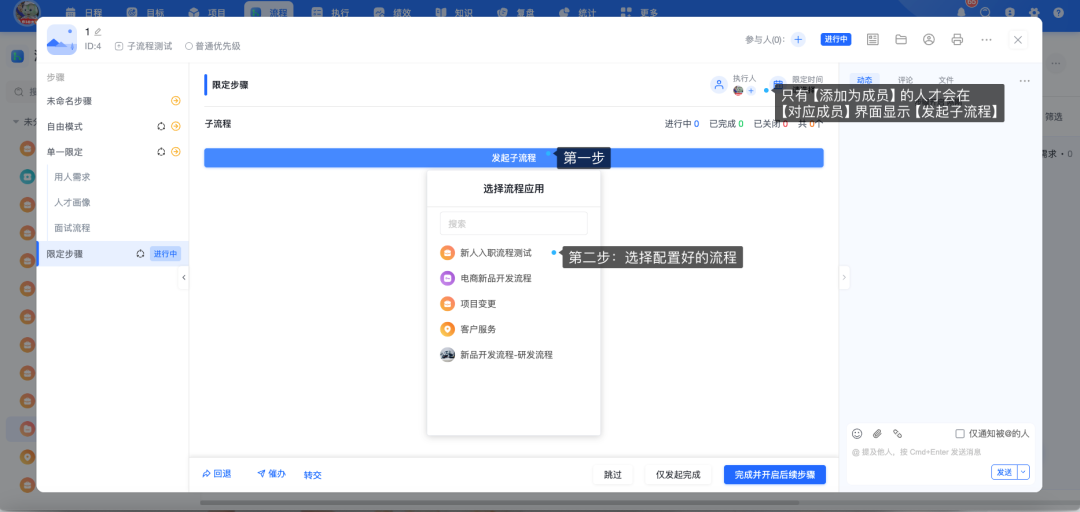Switch to the 动态 tab
The image size is (1080, 512).
click(865, 80)
